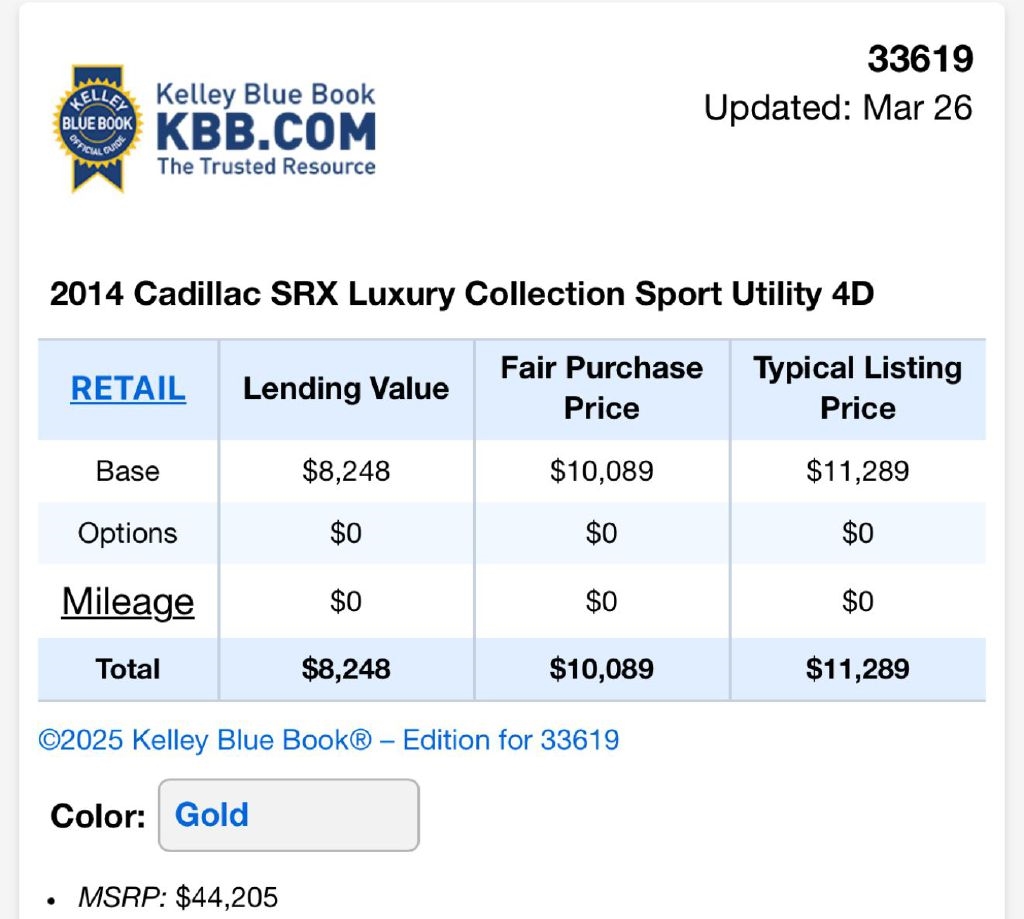Screen dimensions: 1024x919
Task: Click the Total fair purchase price $10,089
Action: coord(602,669)
